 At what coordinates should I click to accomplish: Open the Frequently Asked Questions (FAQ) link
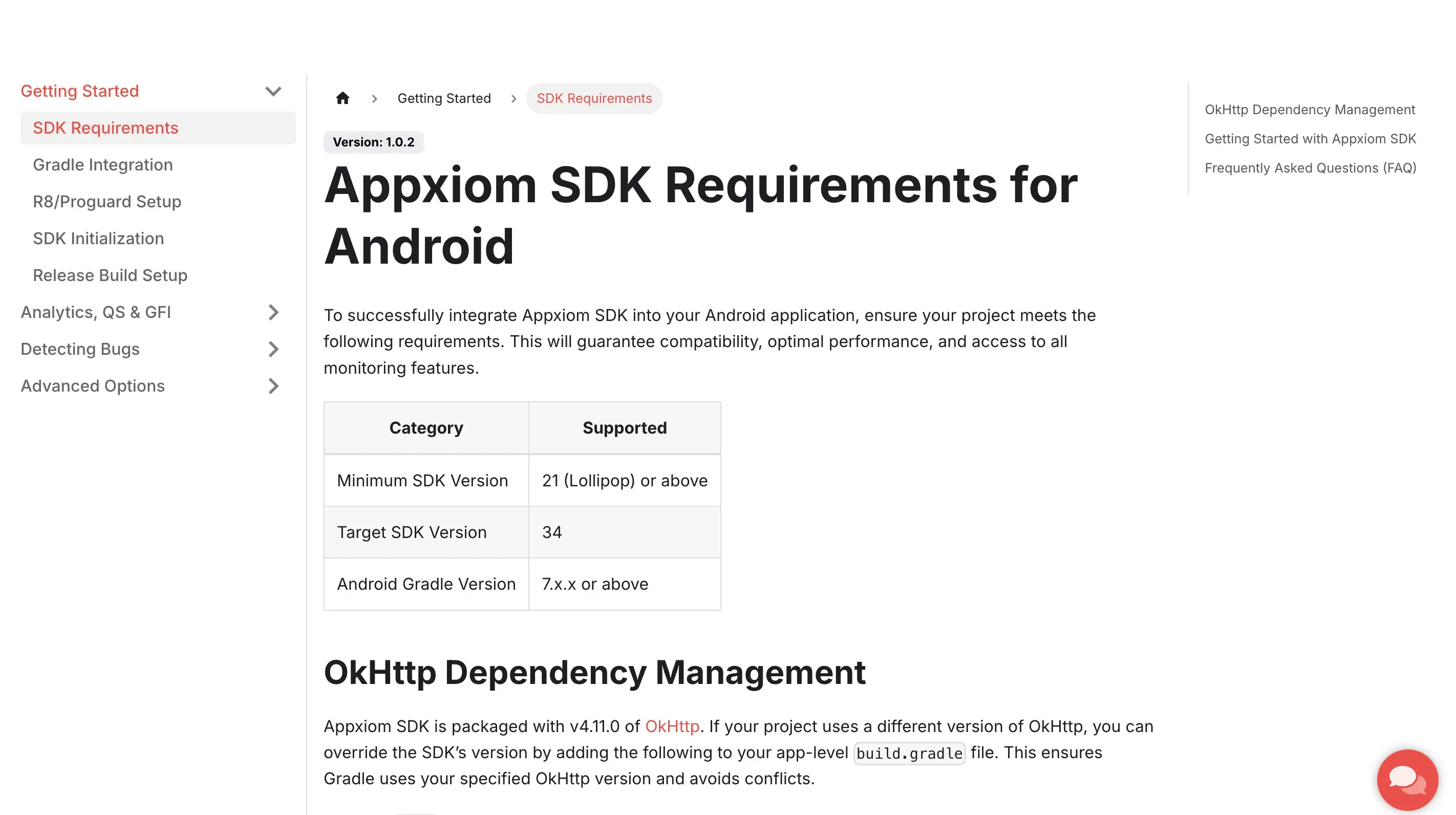(1310, 167)
